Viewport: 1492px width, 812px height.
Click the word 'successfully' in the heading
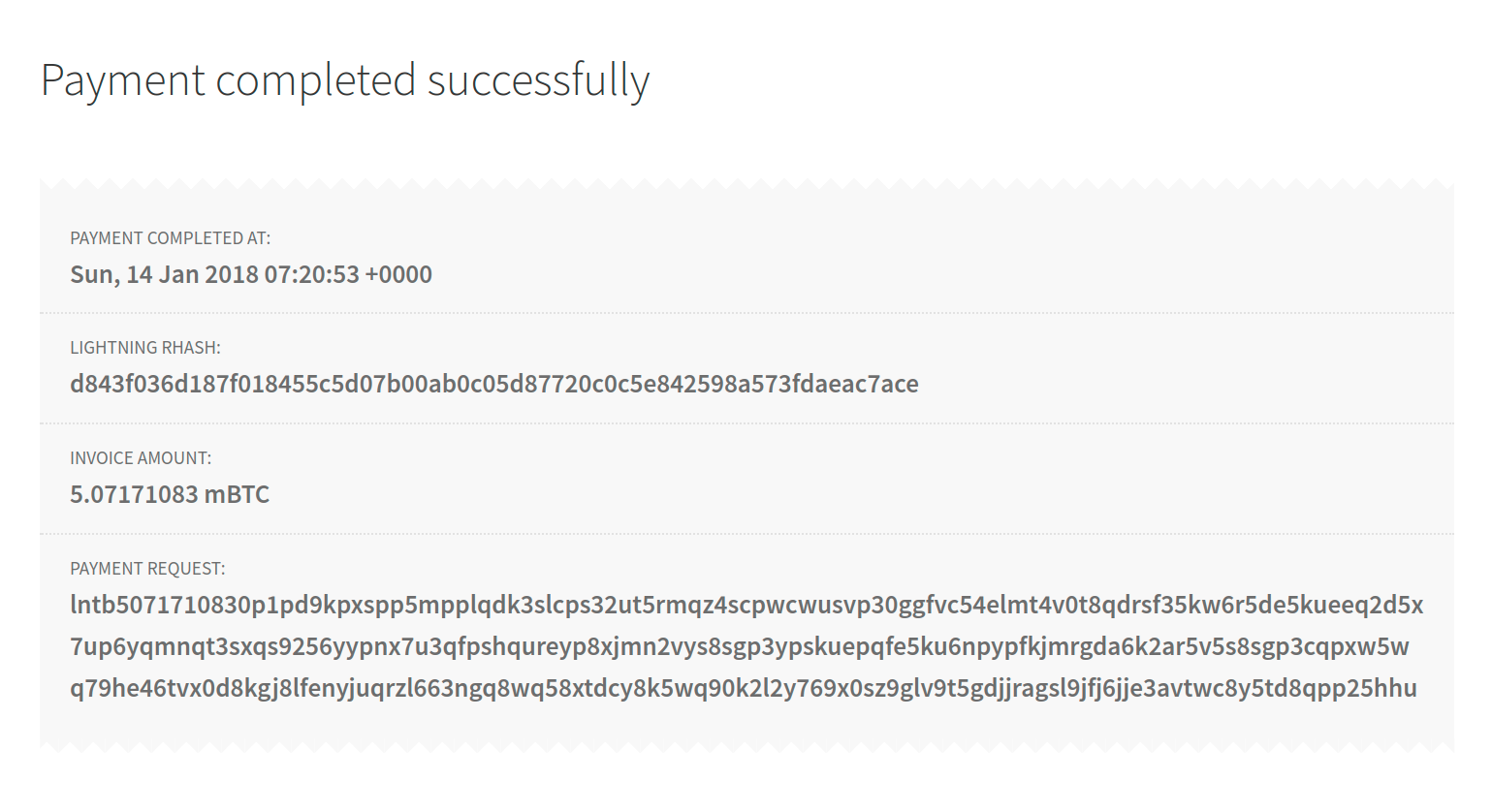pos(538,81)
